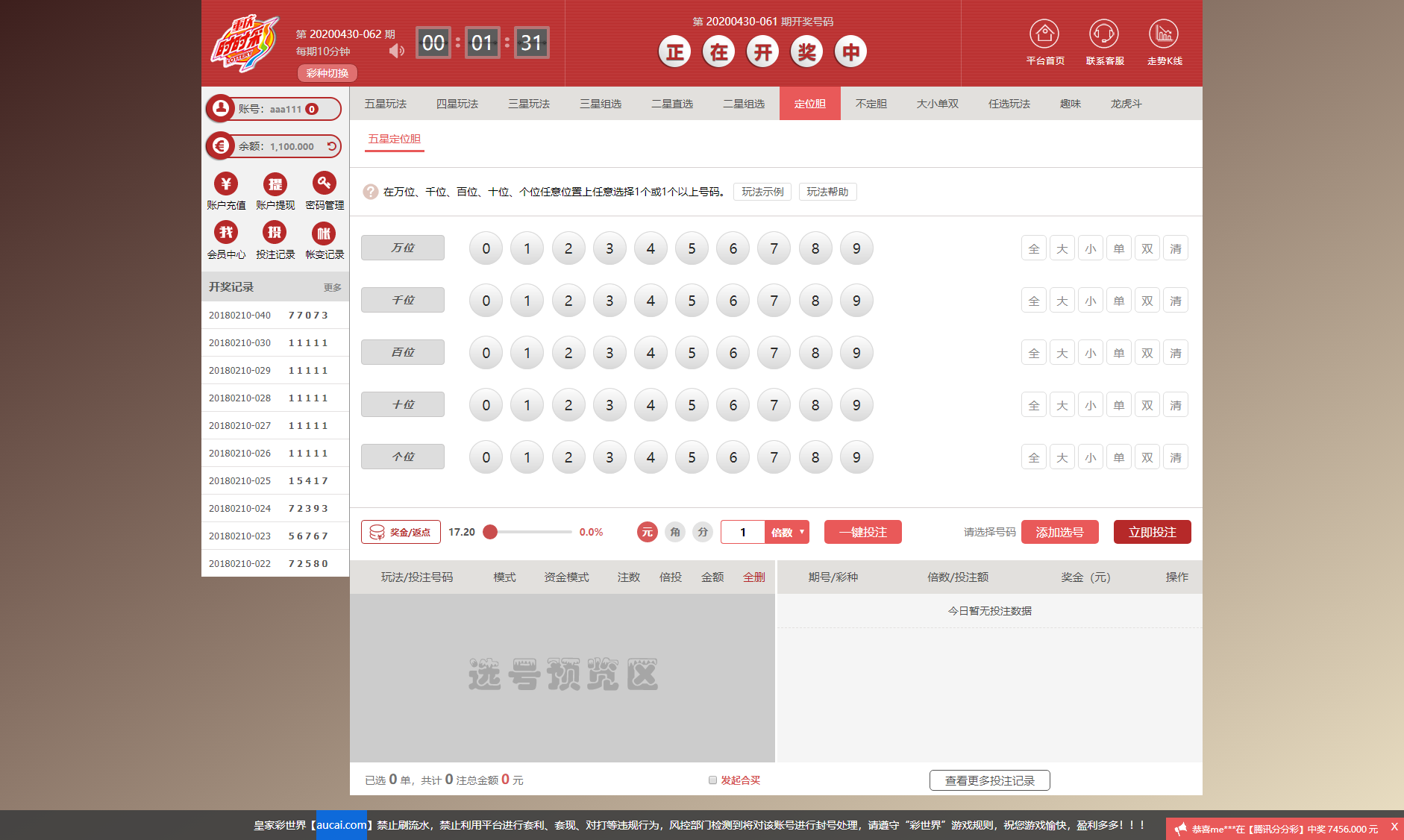Open 密码管理 key icon

(x=324, y=184)
